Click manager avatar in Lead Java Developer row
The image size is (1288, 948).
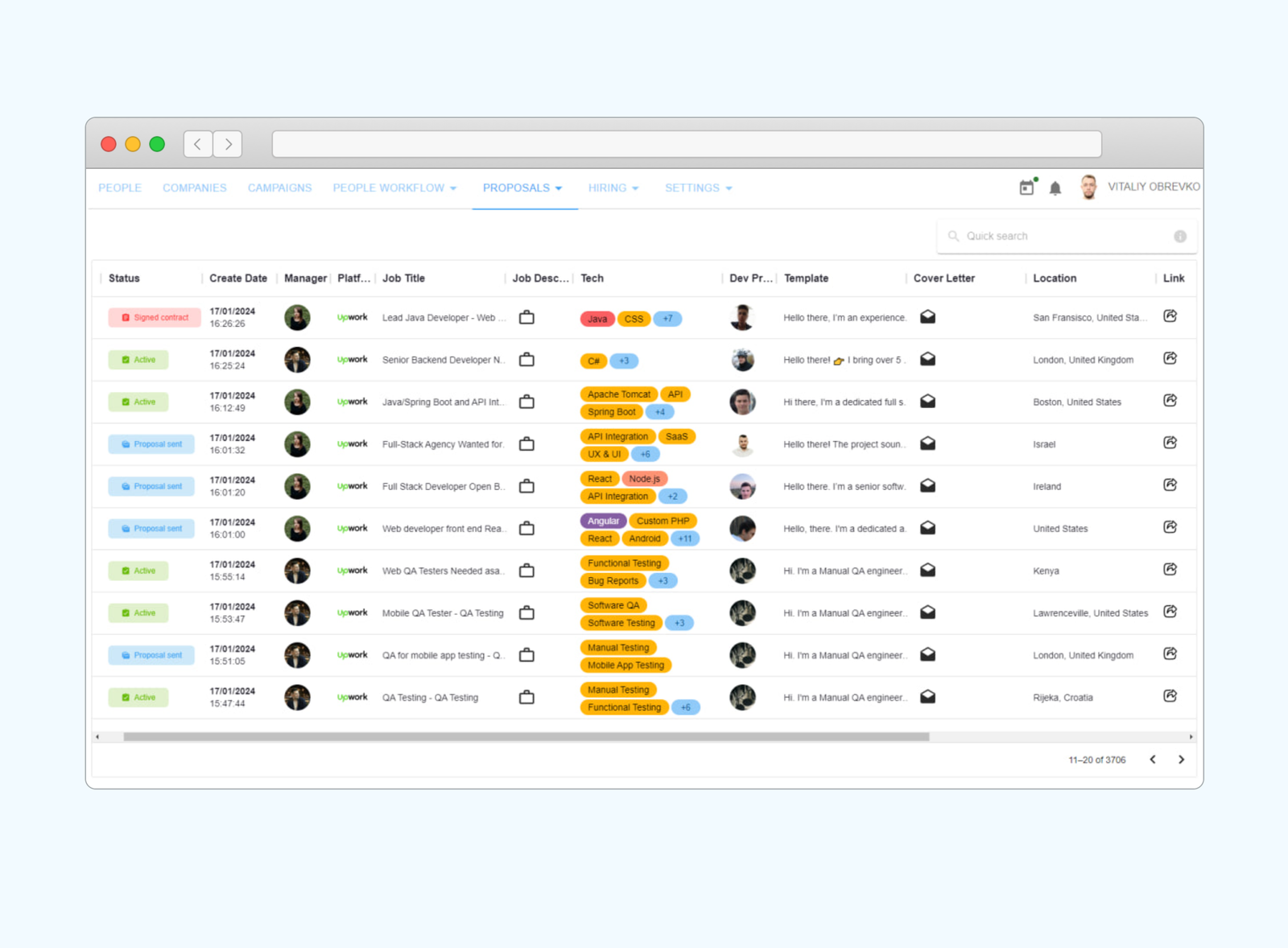297,317
